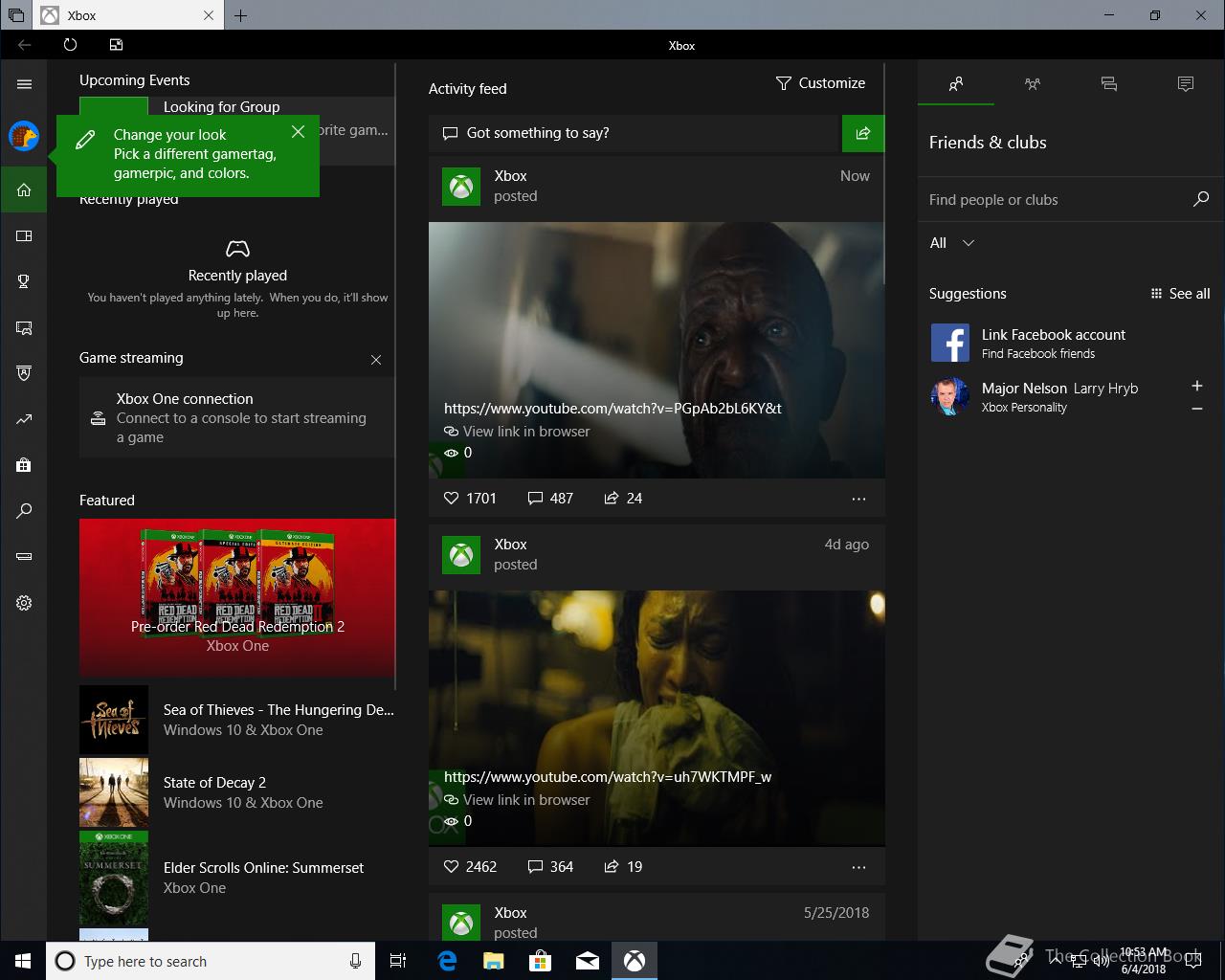The width and height of the screenshot is (1225, 980).
Task: Open comments on post with 487 comments
Action: (550, 498)
